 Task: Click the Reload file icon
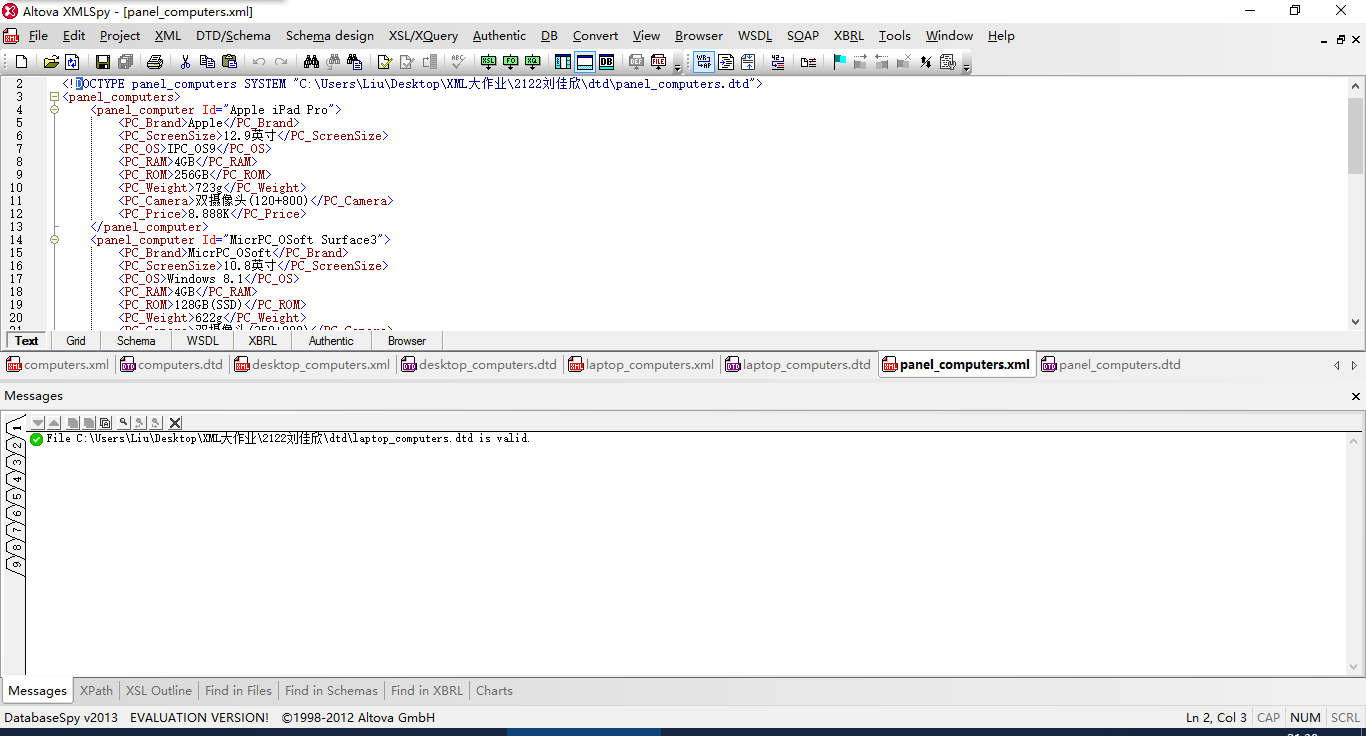[72, 62]
